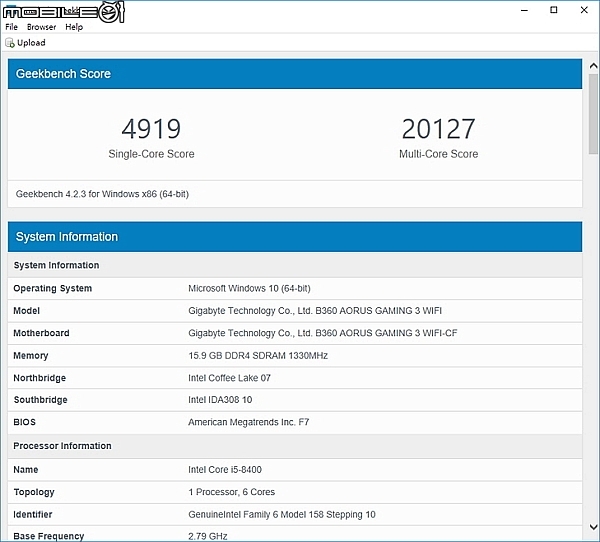Select Intel Core i5-8400 value
Screen dimensions: 600x542
(225, 470)
